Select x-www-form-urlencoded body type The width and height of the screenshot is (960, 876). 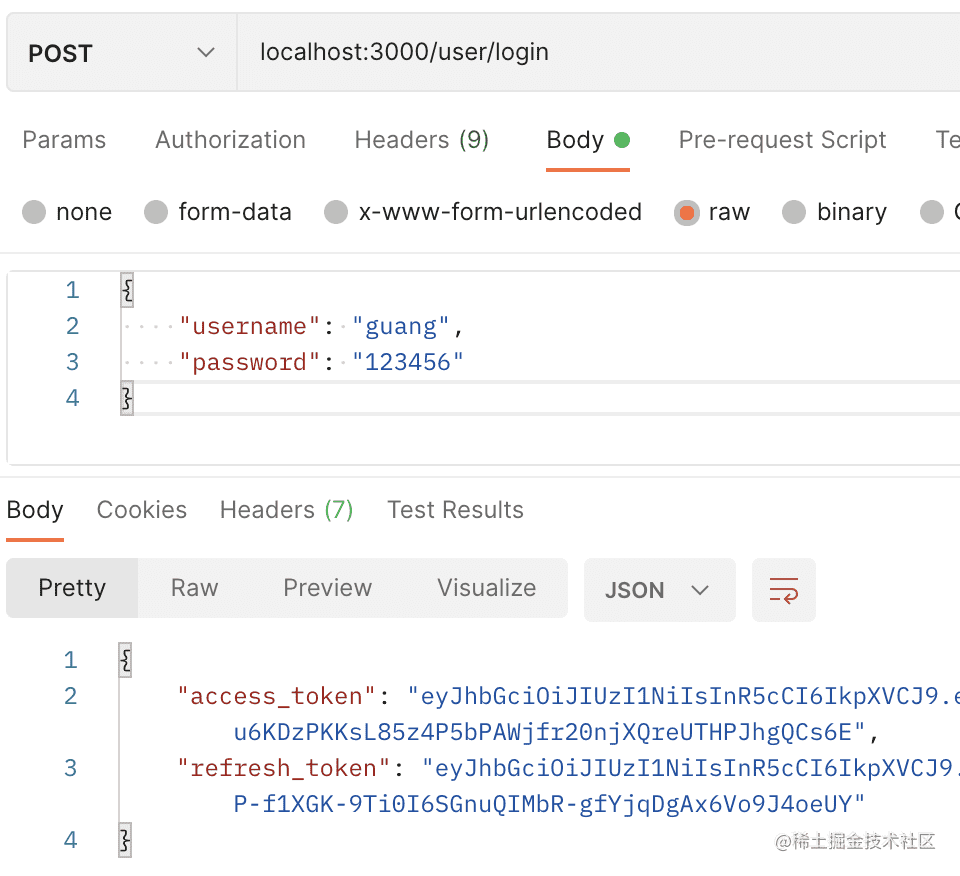pos(337,212)
